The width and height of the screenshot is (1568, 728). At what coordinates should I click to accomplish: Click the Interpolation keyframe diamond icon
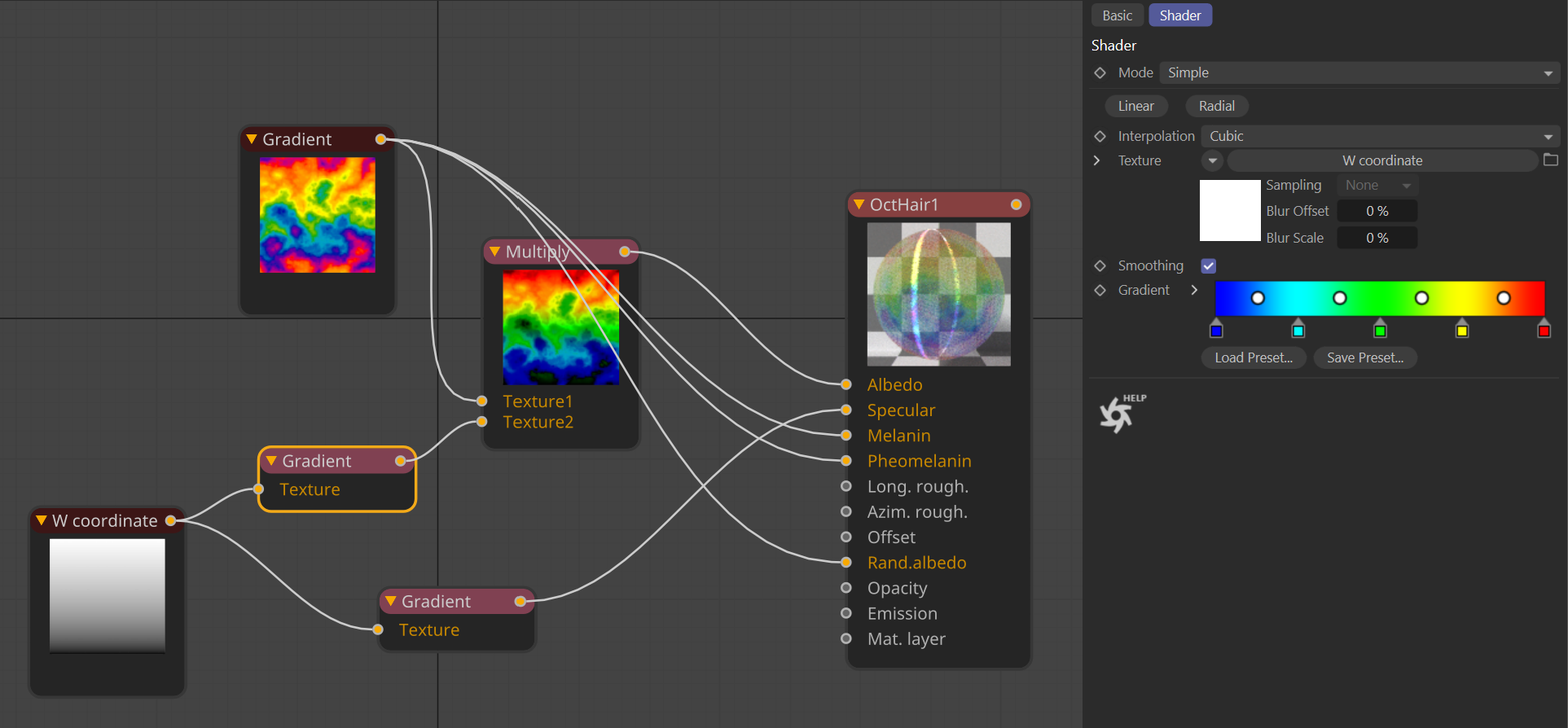click(1100, 136)
